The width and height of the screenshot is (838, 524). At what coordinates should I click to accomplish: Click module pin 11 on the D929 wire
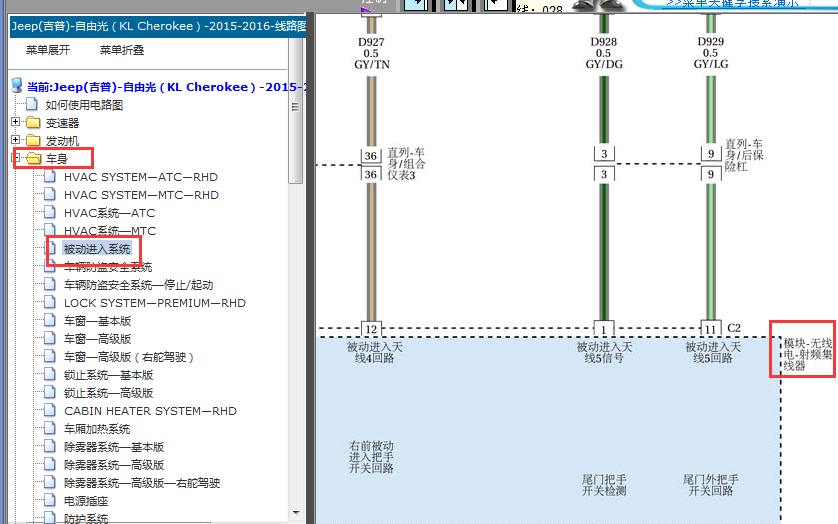click(710, 329)
